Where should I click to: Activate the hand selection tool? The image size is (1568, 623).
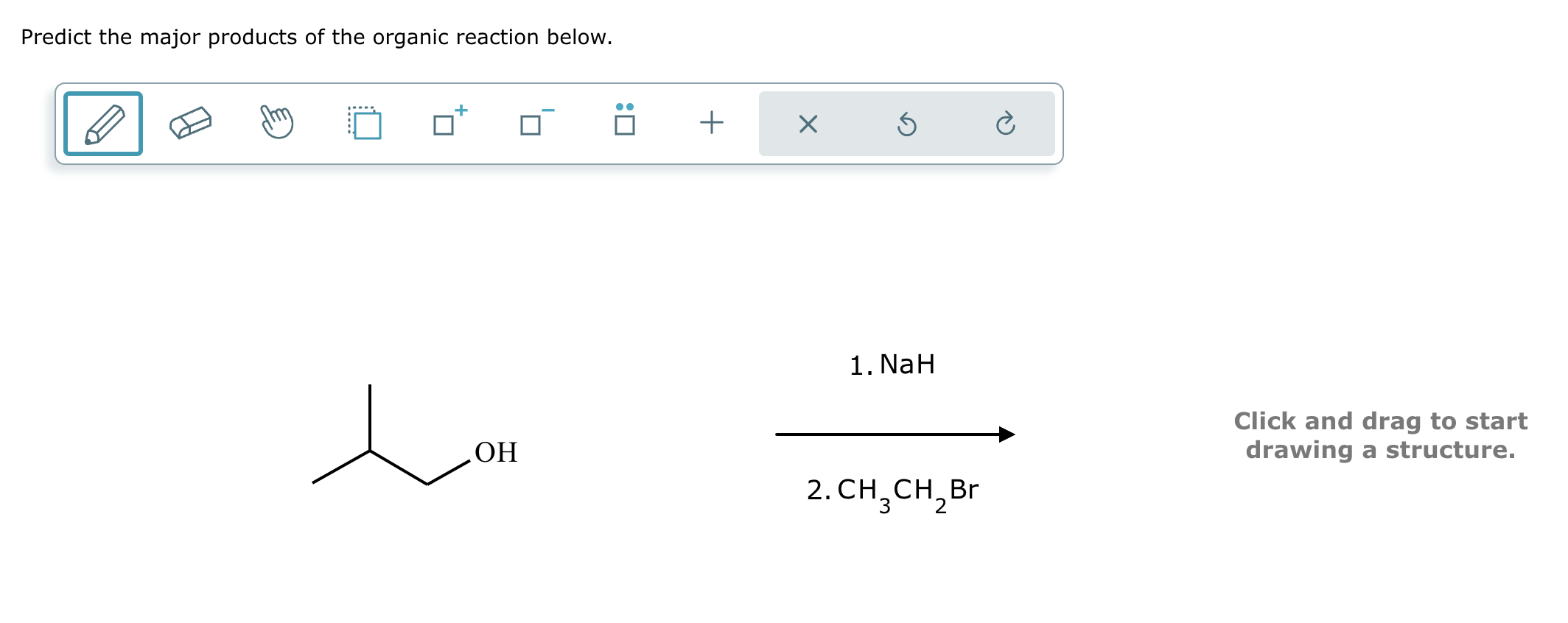(x=278, y=124)
